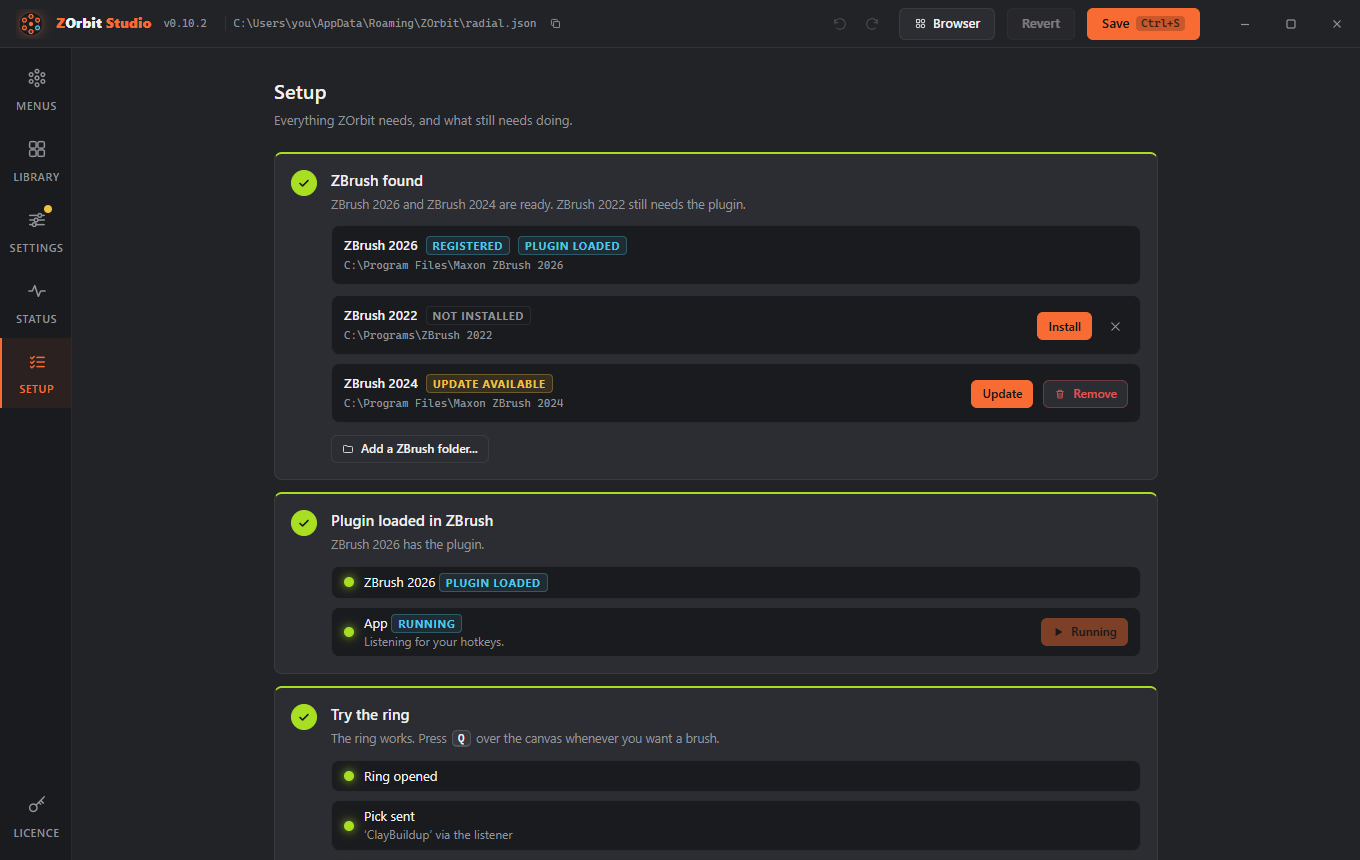
Task: Open the Menus section in sidebar
Action: coord(36,90)
